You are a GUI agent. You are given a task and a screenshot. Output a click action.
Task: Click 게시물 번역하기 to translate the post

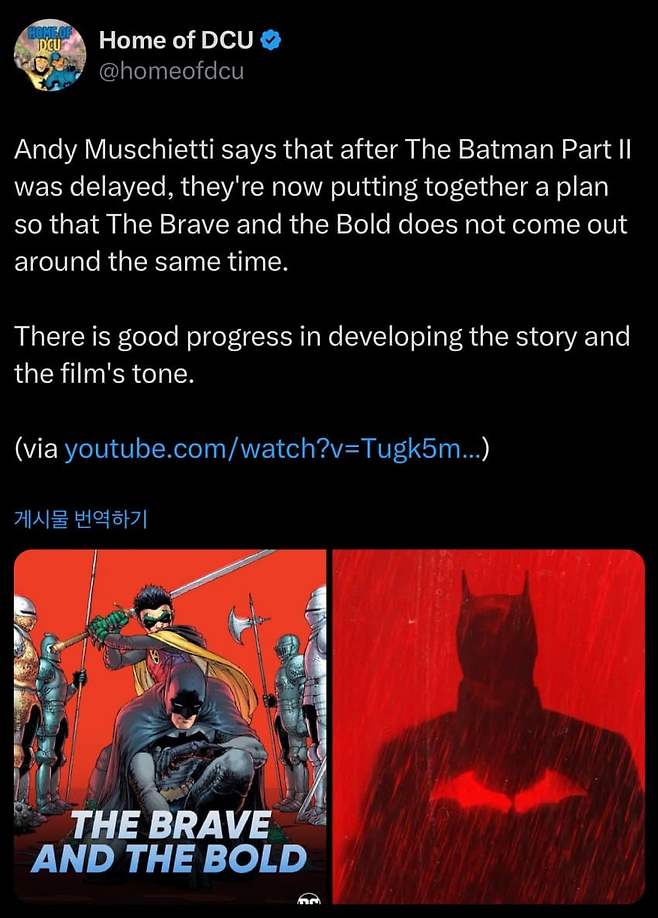point(80,518)
